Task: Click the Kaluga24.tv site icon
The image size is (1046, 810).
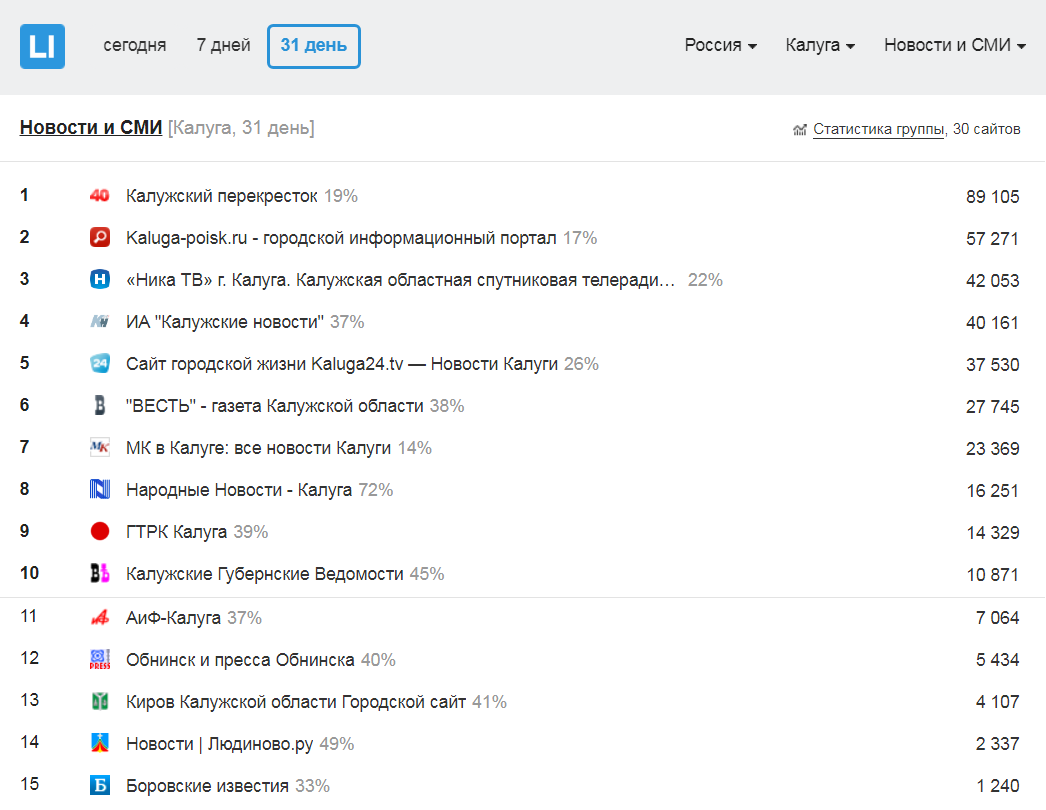Action: point(99,364)
